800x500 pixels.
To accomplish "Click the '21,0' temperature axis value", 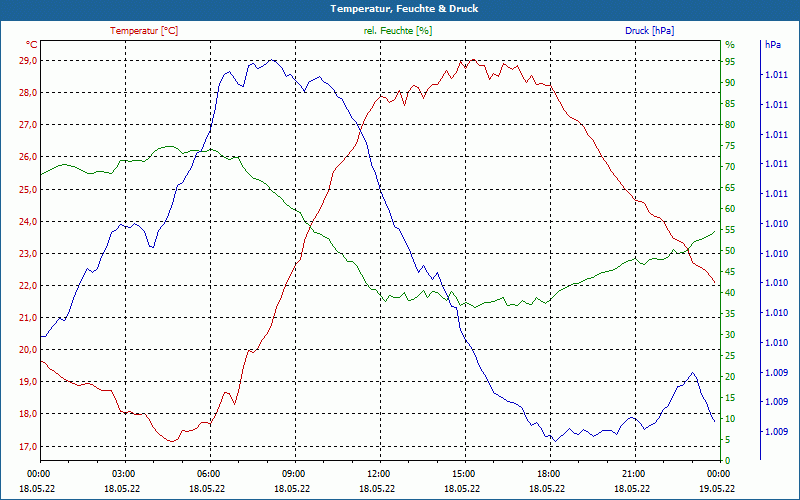I will [x=28, y=318].
